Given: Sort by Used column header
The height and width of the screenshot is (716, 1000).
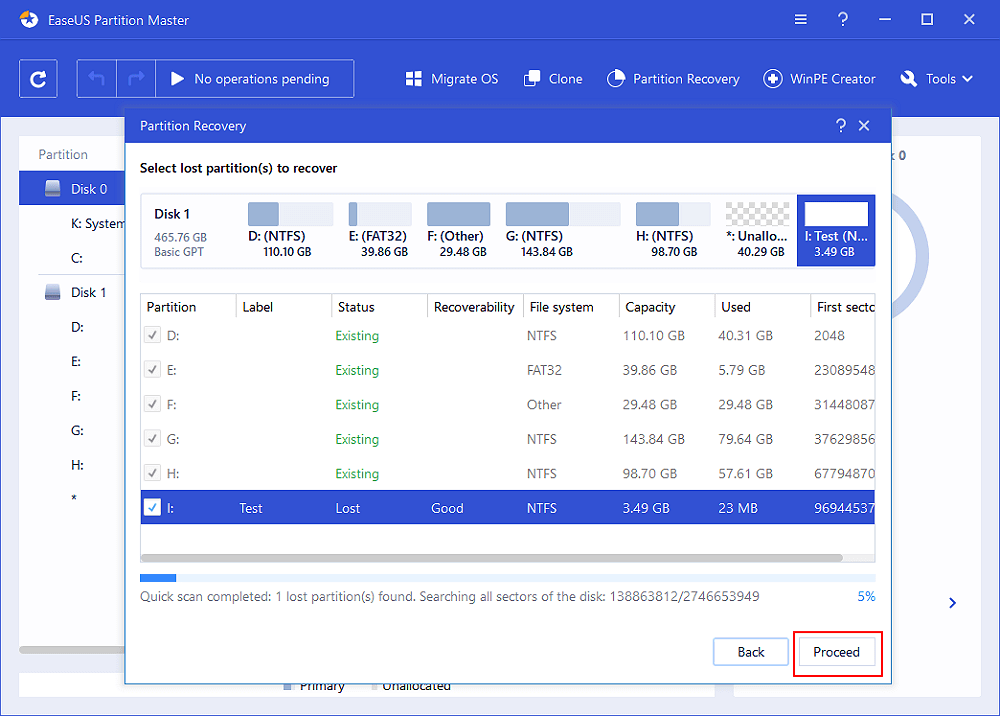Looking at the screenshot, I should [x=762, y=307].
